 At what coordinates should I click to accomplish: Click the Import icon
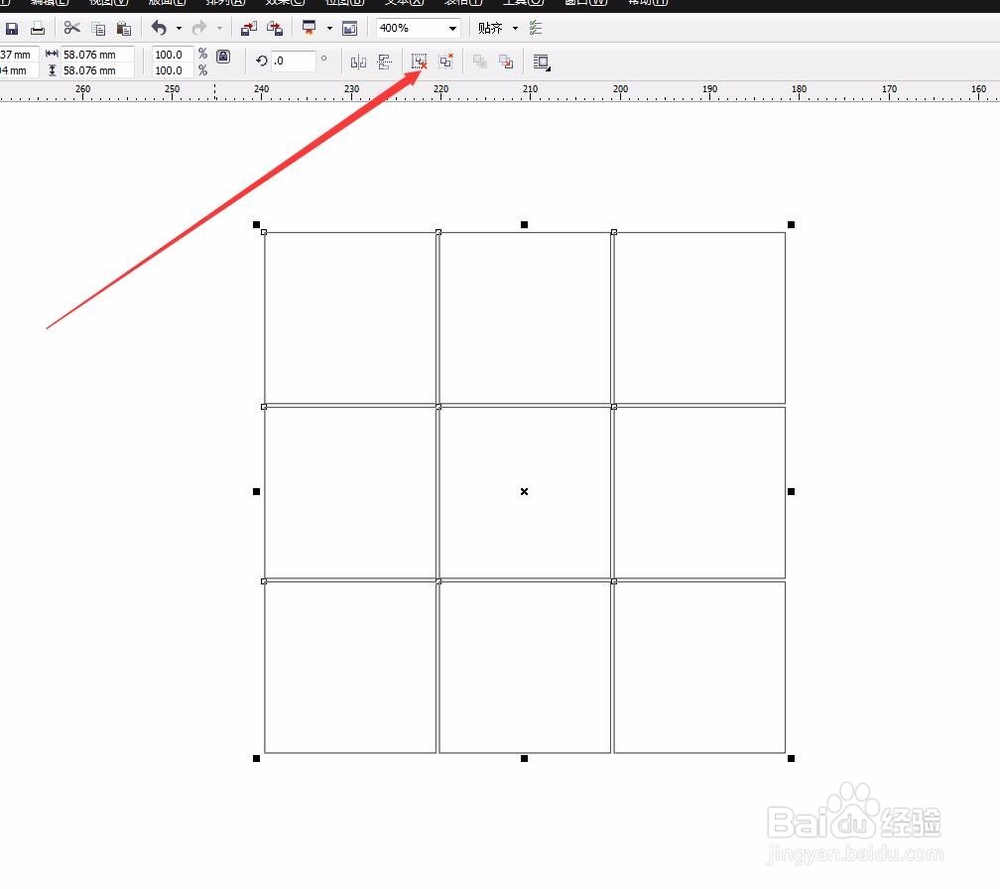pyautogui.click(x=249, y=29)
